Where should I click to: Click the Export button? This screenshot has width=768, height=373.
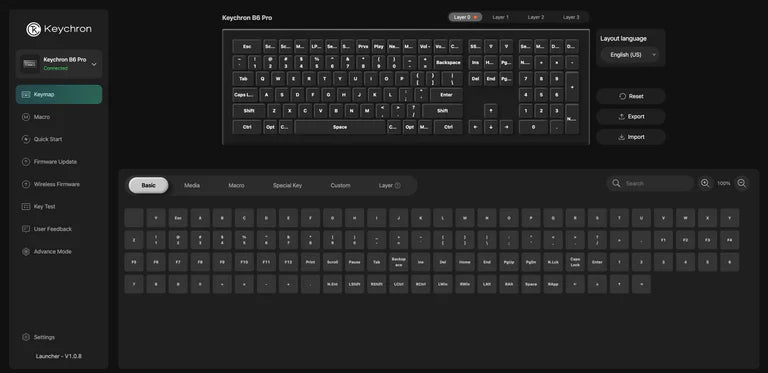pyautogui.click(x=631, y=117)
